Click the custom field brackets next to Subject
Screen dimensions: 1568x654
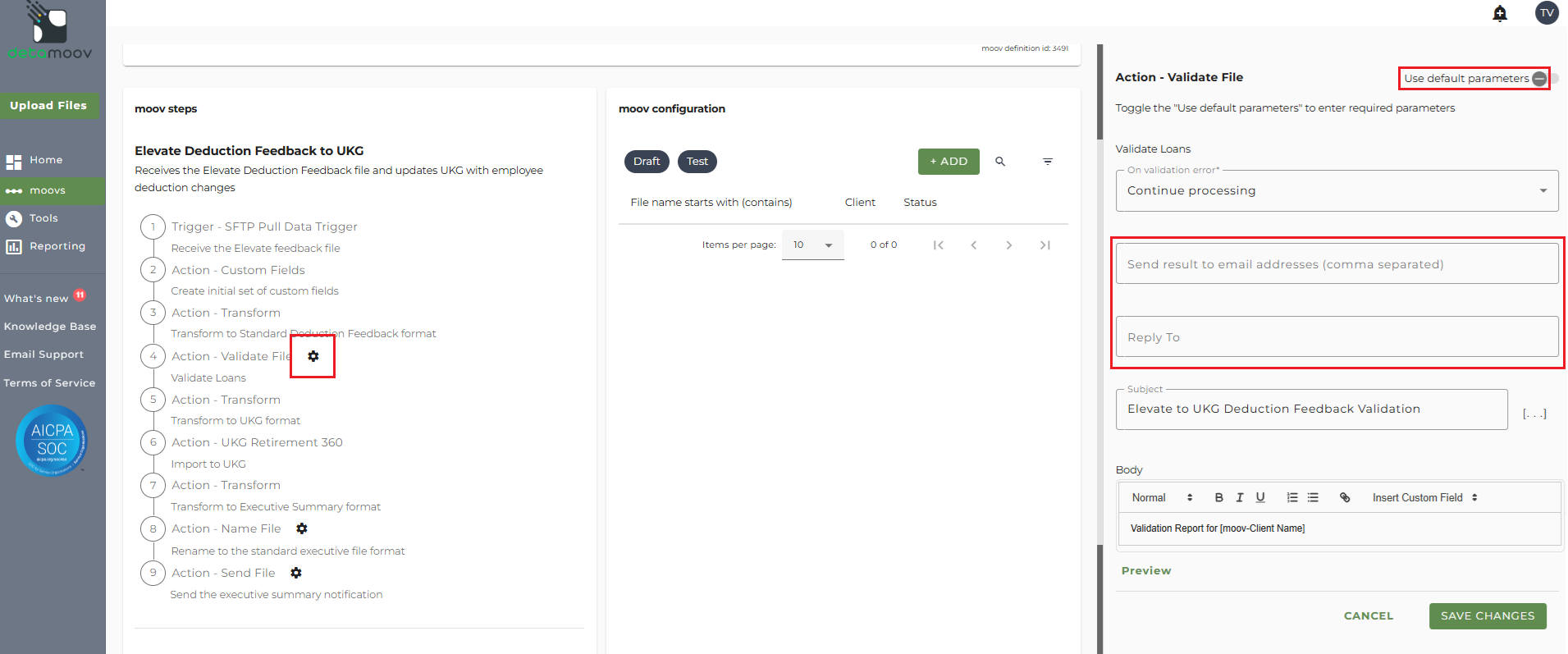click(1534, 414)
